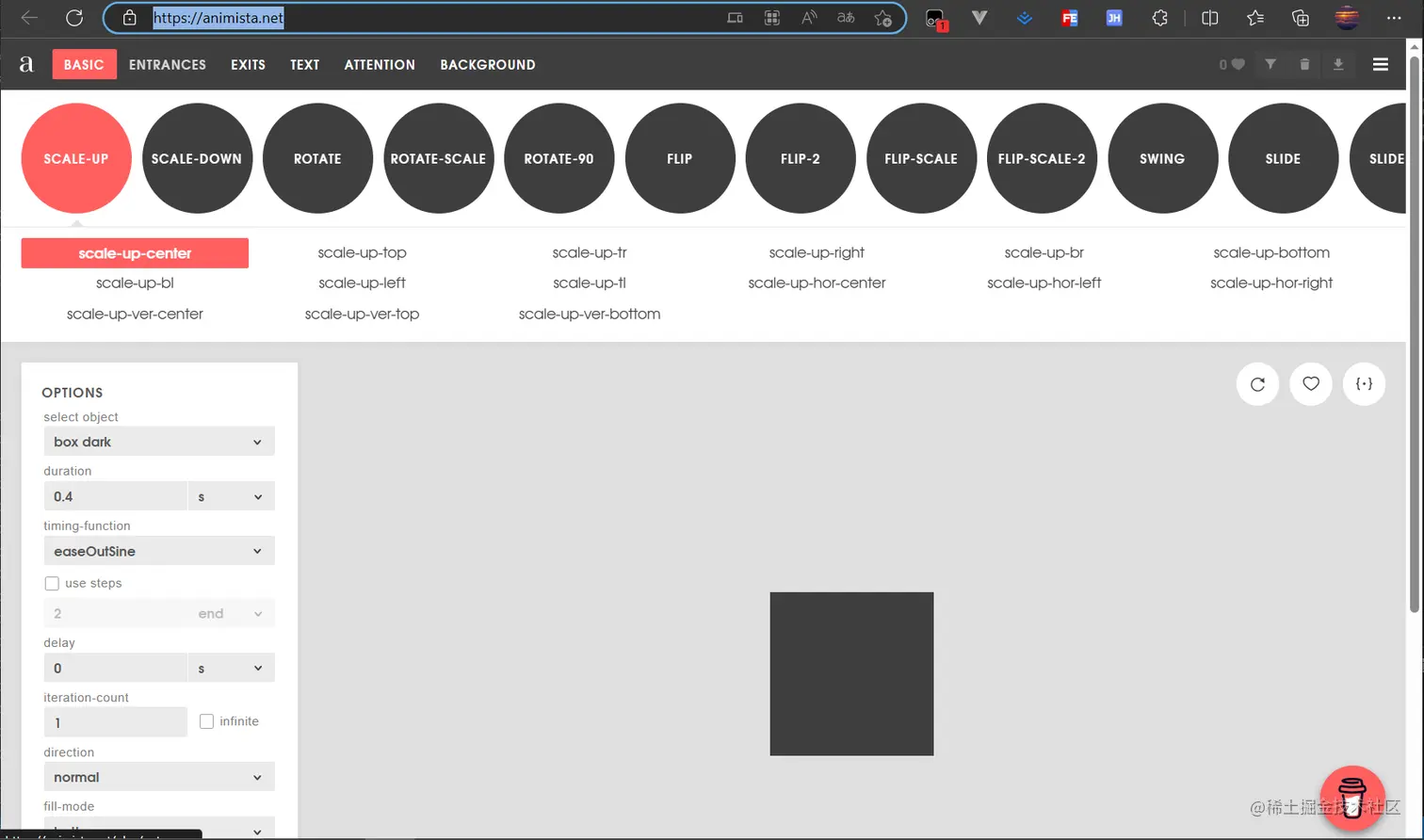This screenshot has width=1424, height=840.
Task: Click the translate icon in address bar
Action: (x=846, y=18)
